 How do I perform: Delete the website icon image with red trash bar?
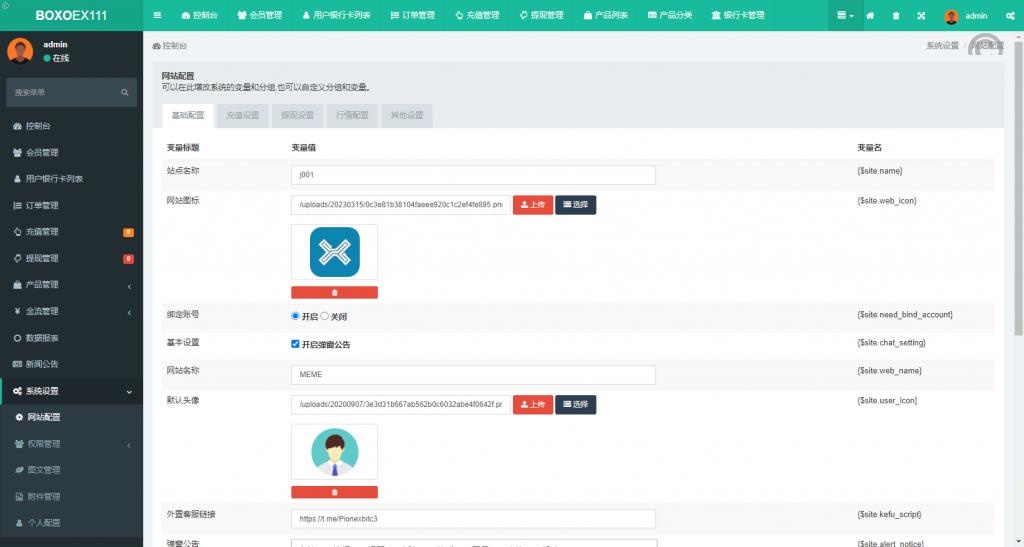coord(334,293)
